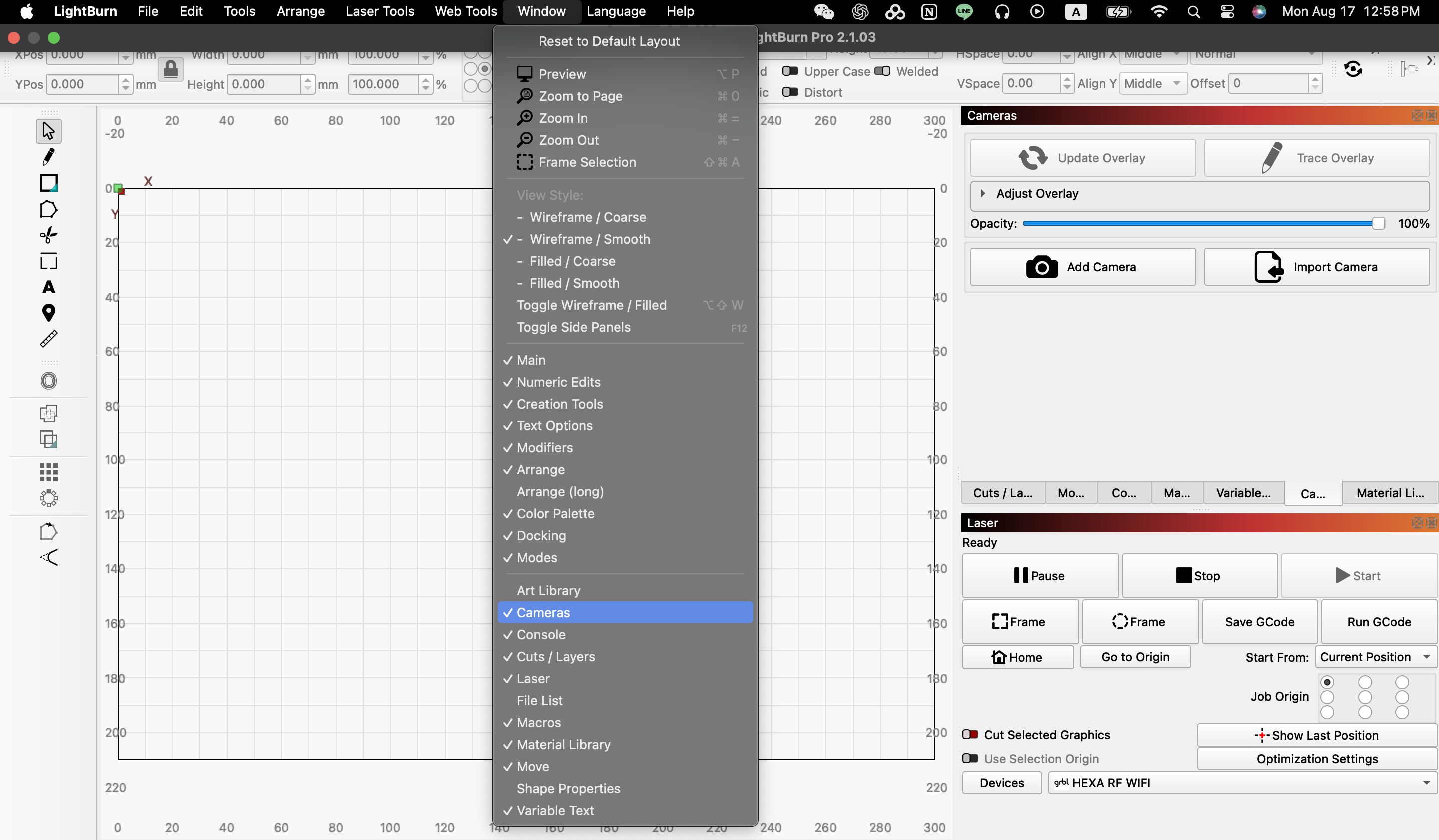Open the Grid Array tool
The height and width of the screenshot is (840, 1439).
pos(48,472)
